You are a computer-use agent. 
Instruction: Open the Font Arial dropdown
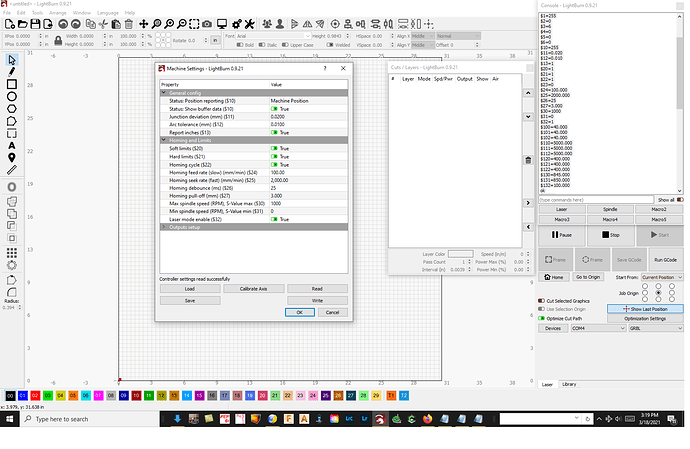click(273, 36)
